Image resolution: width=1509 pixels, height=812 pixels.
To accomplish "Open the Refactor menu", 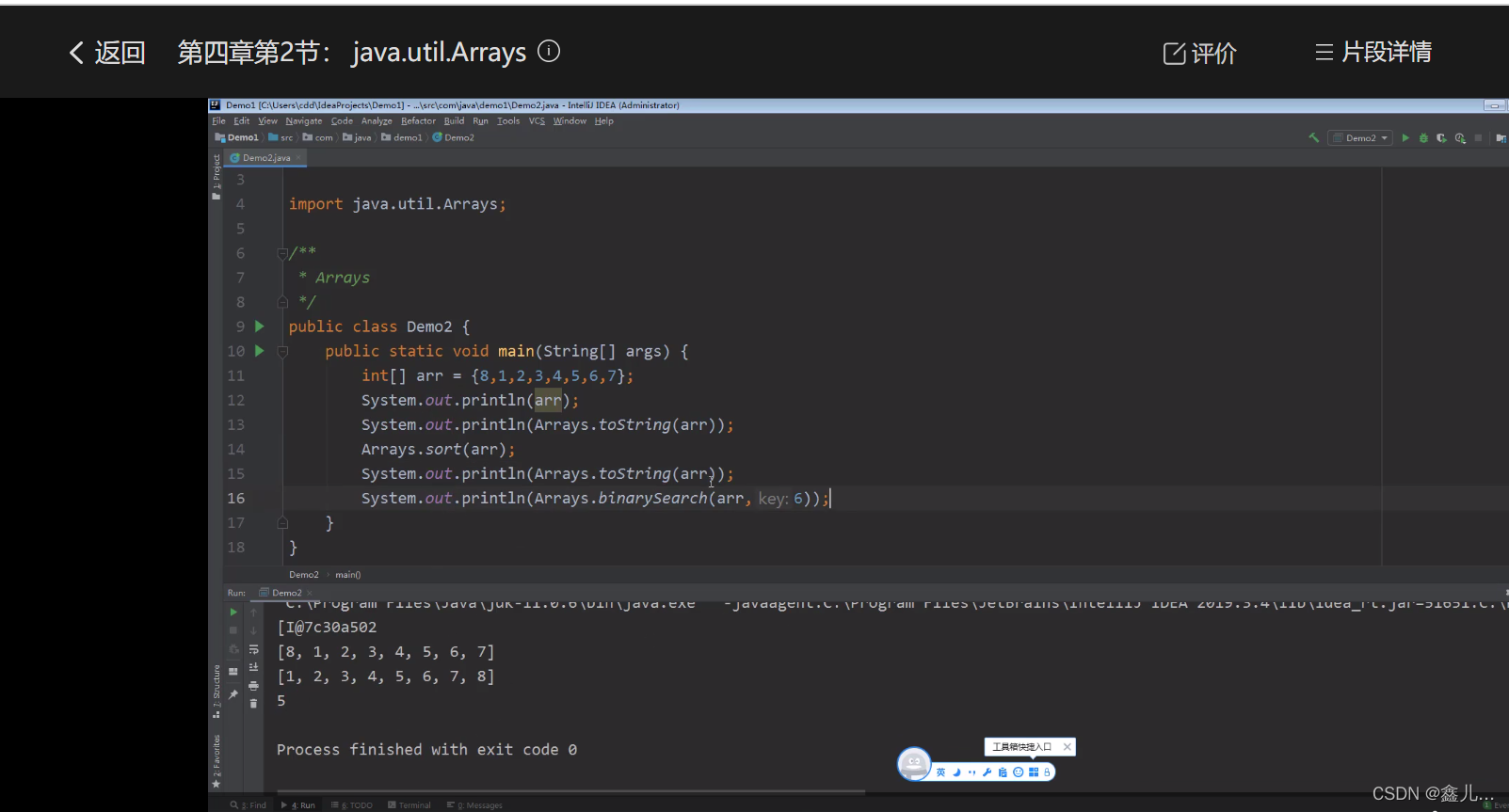I will point(418,121).
